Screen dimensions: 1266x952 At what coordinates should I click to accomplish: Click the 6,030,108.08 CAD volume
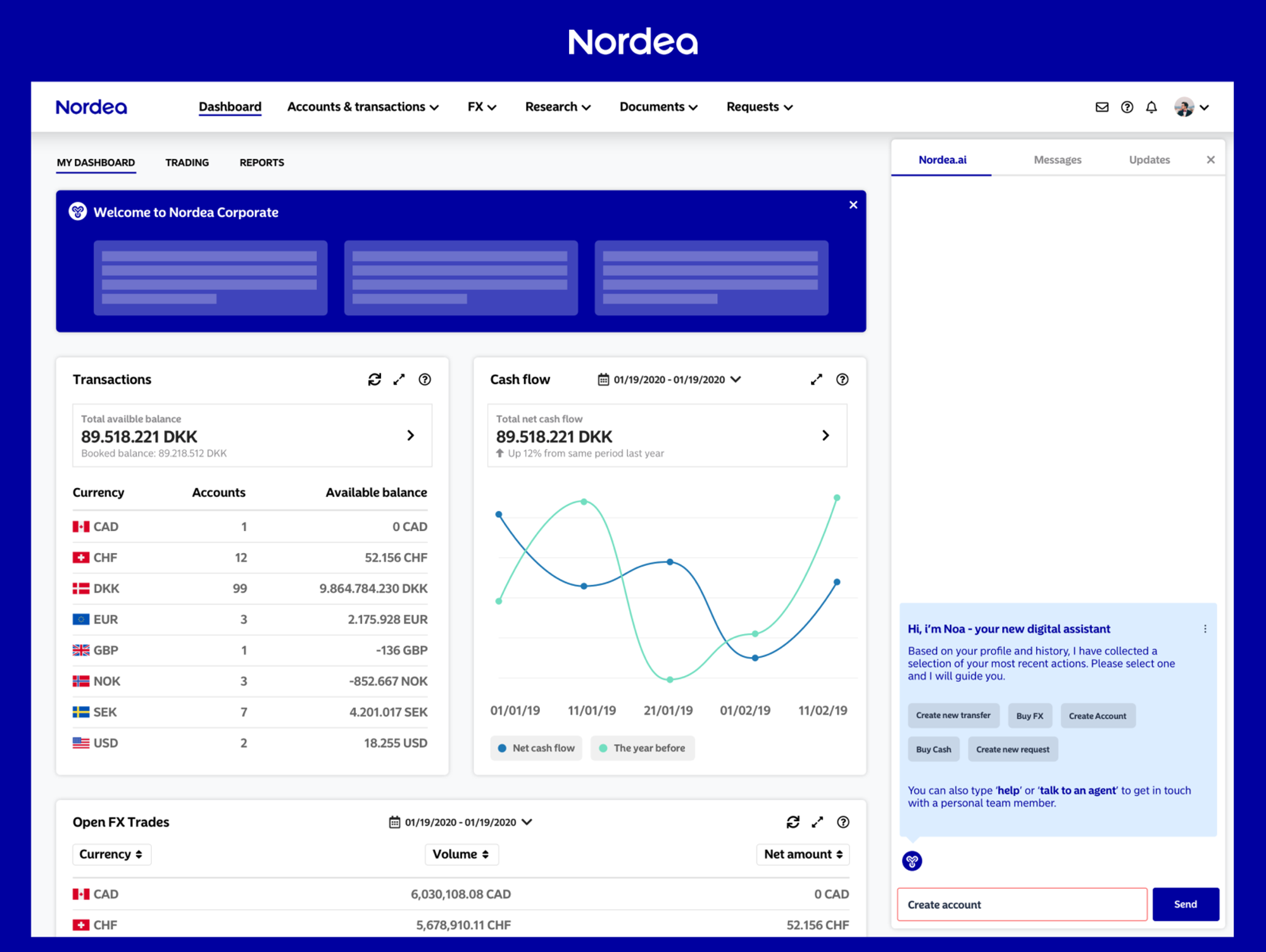click(461, 894)
